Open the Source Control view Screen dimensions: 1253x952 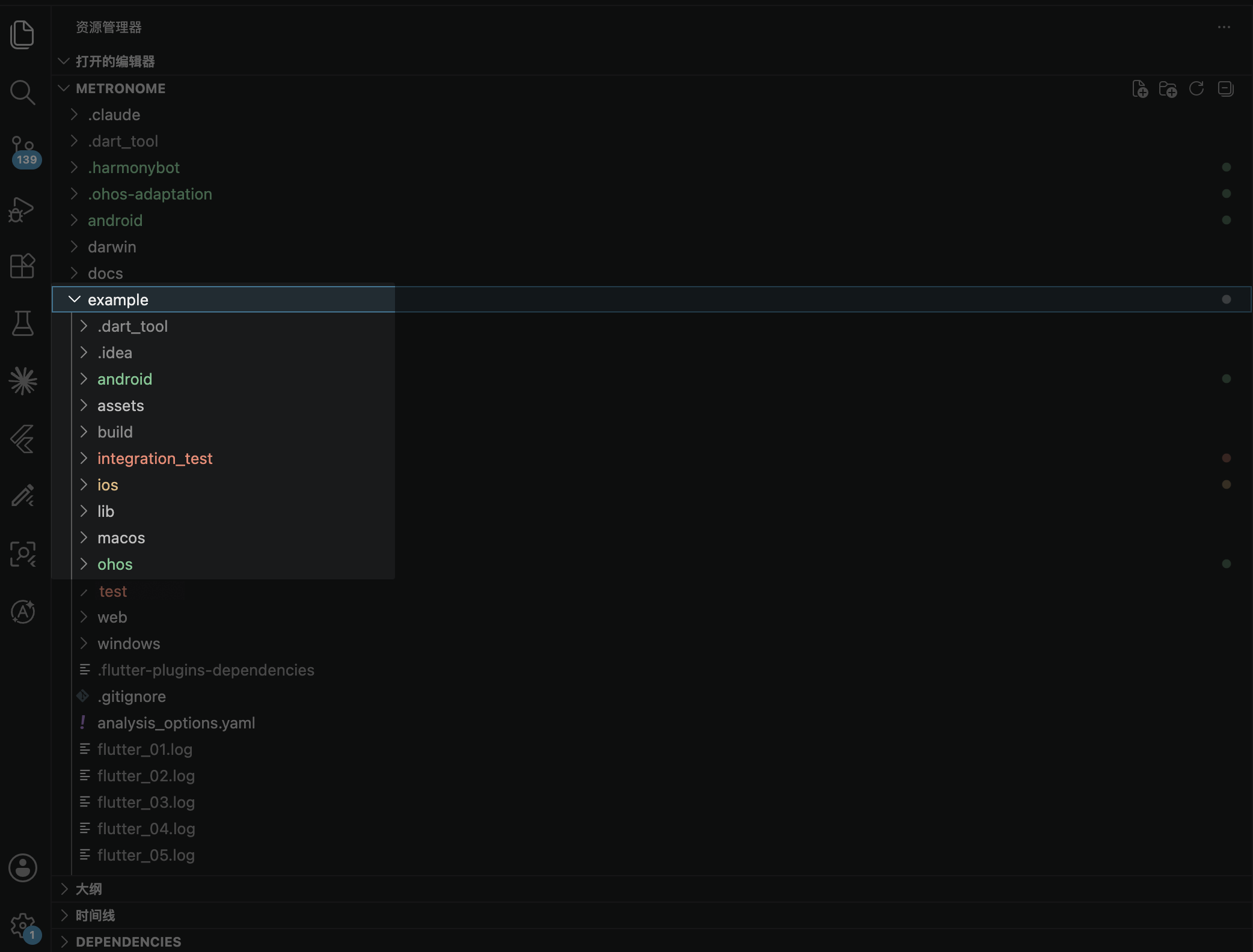[x=24, y=150]
